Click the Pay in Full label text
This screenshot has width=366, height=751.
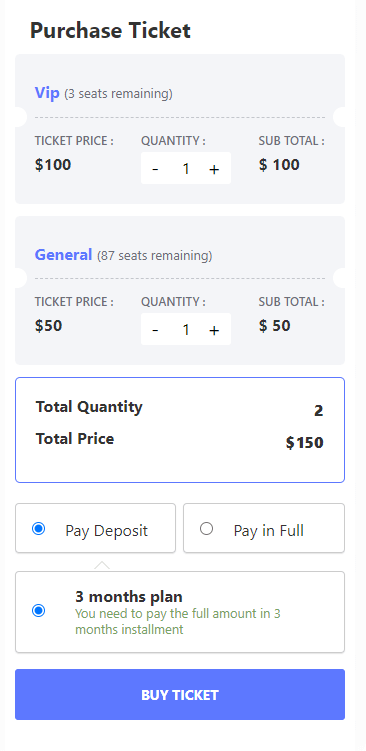pyautogui.click(x=269, y=531)
